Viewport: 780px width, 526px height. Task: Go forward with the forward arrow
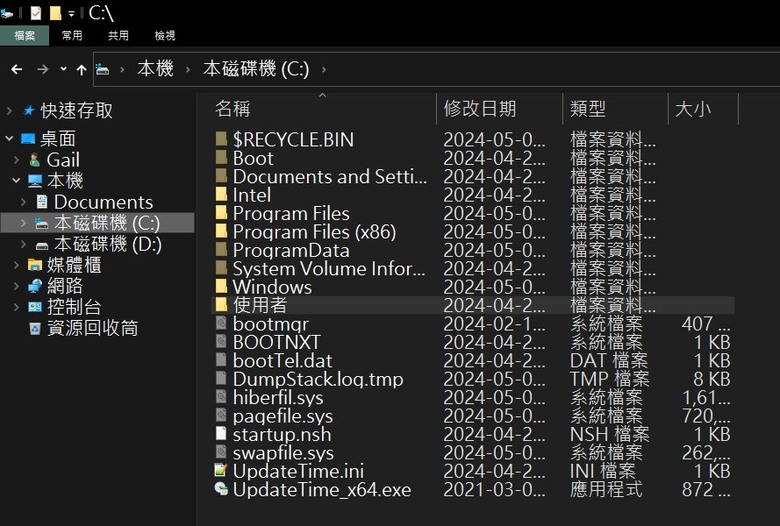tap(43, 70)
